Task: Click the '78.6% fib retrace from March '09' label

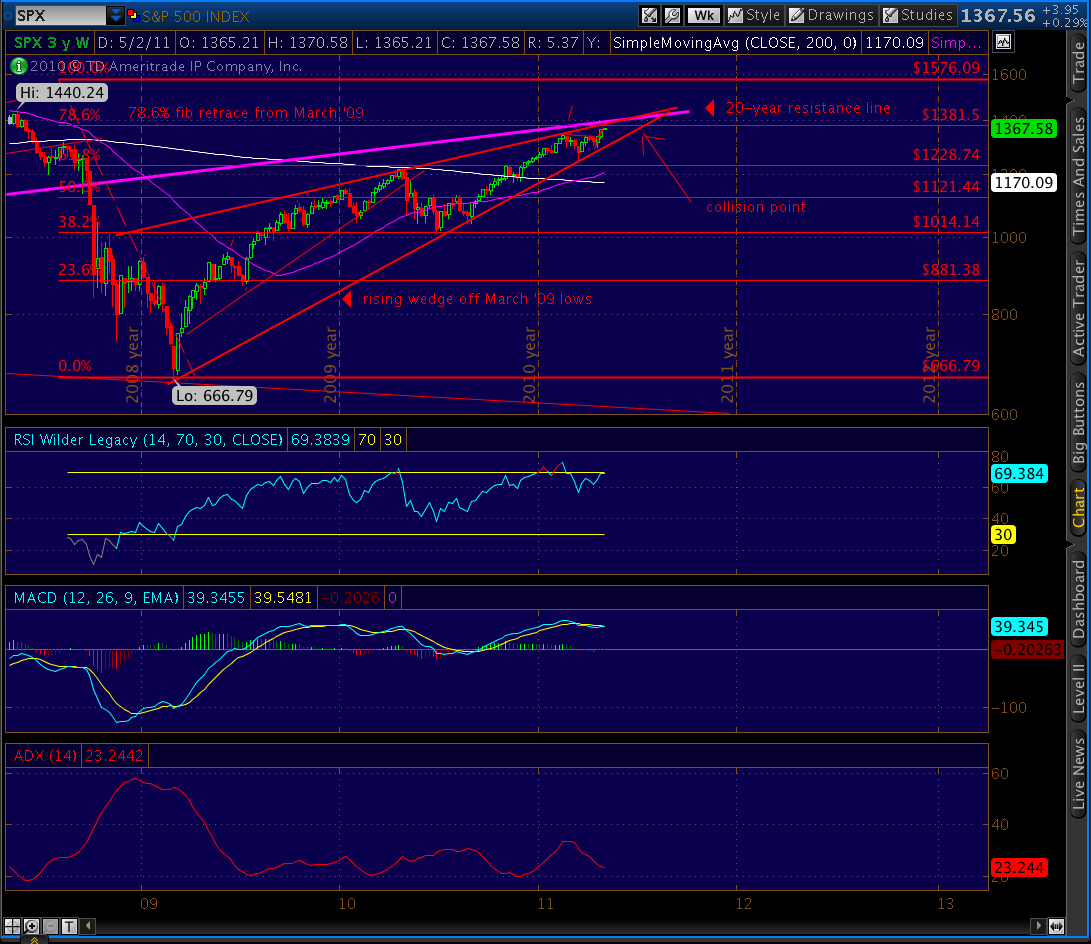Action: 246,113
